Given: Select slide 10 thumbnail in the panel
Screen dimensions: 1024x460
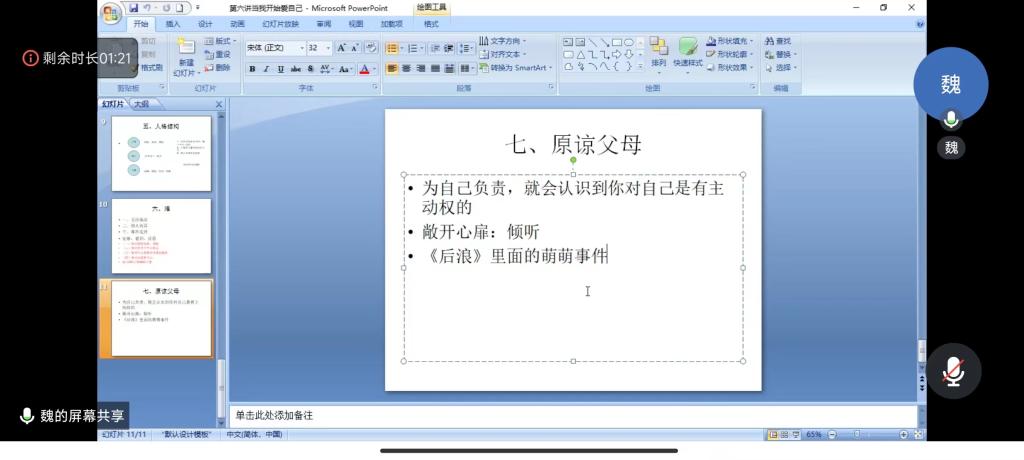Looking at the screenshot, I should point(161,236).
